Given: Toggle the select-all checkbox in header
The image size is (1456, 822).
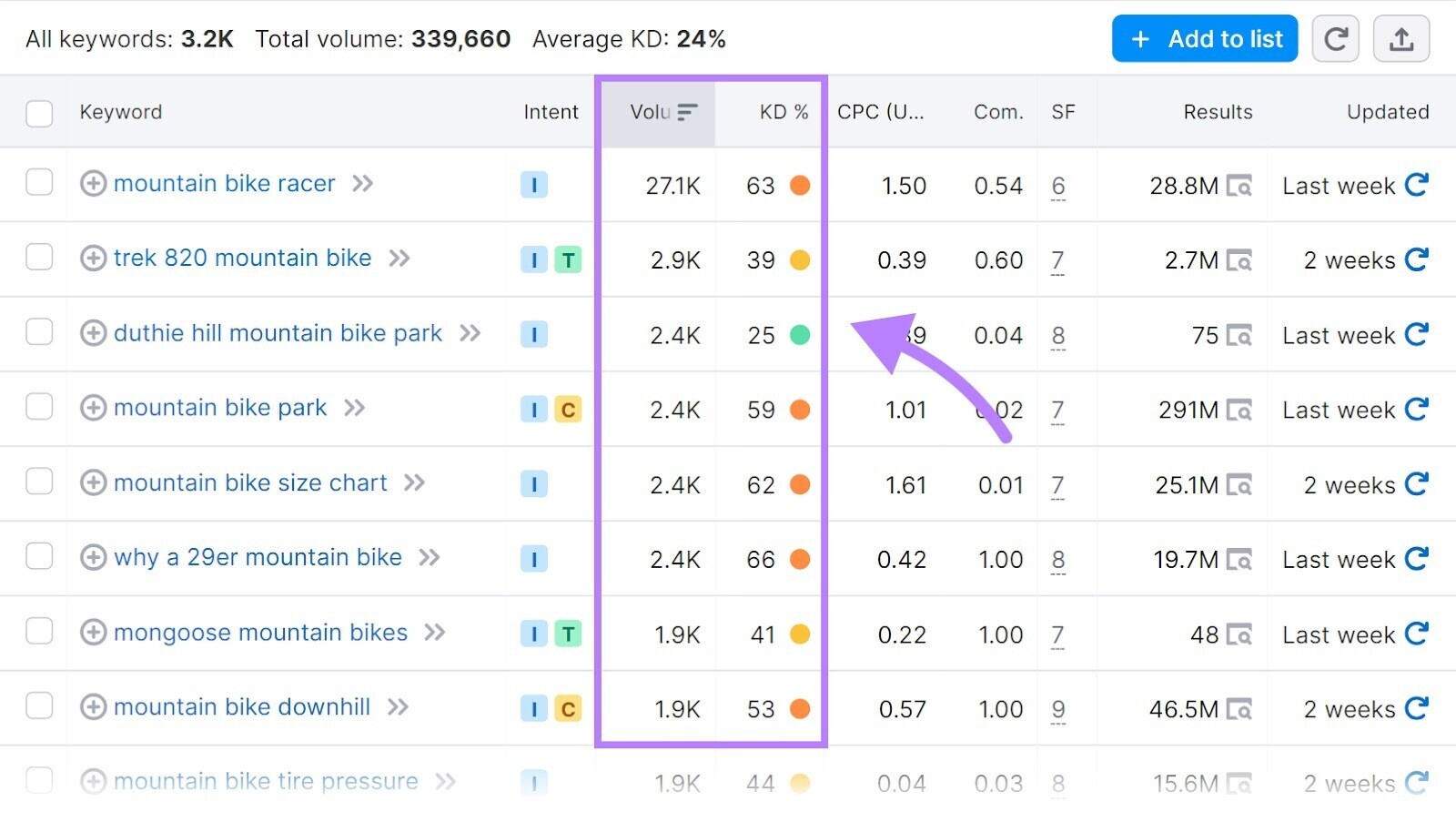Looking at the screenshot, I should click(x=39, y=114).
